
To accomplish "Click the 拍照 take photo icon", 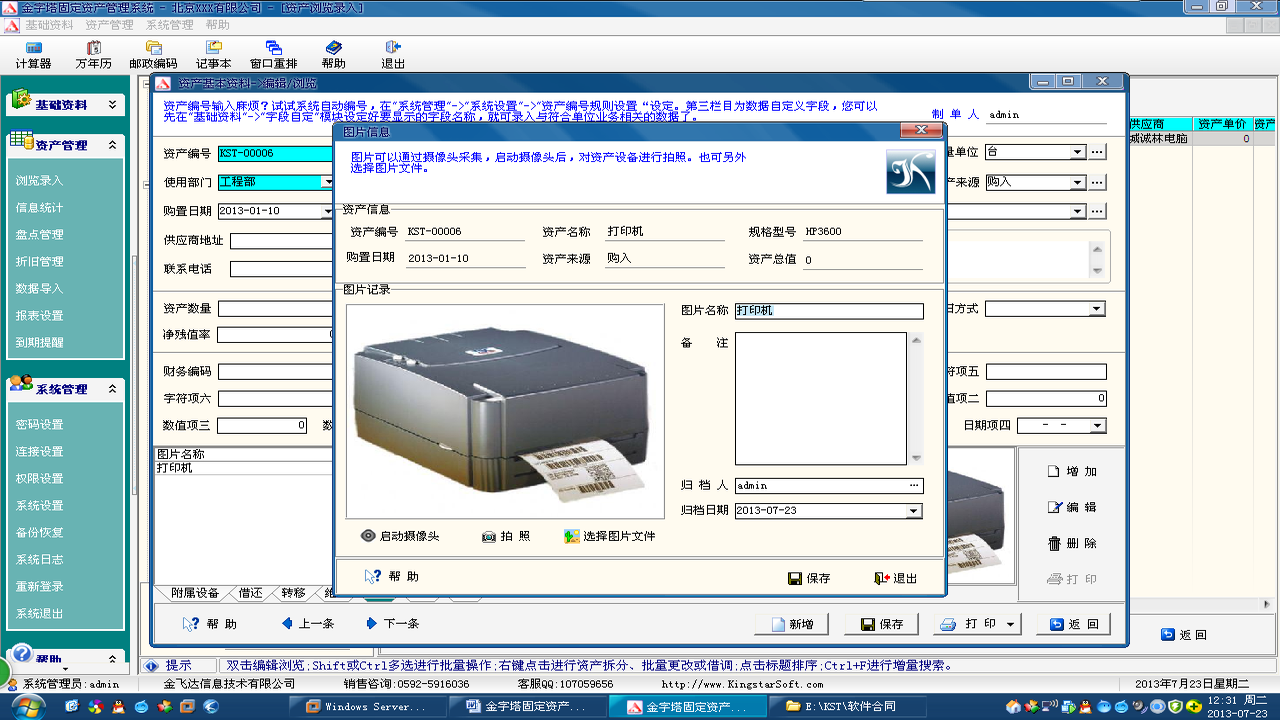I will point(489,536).
